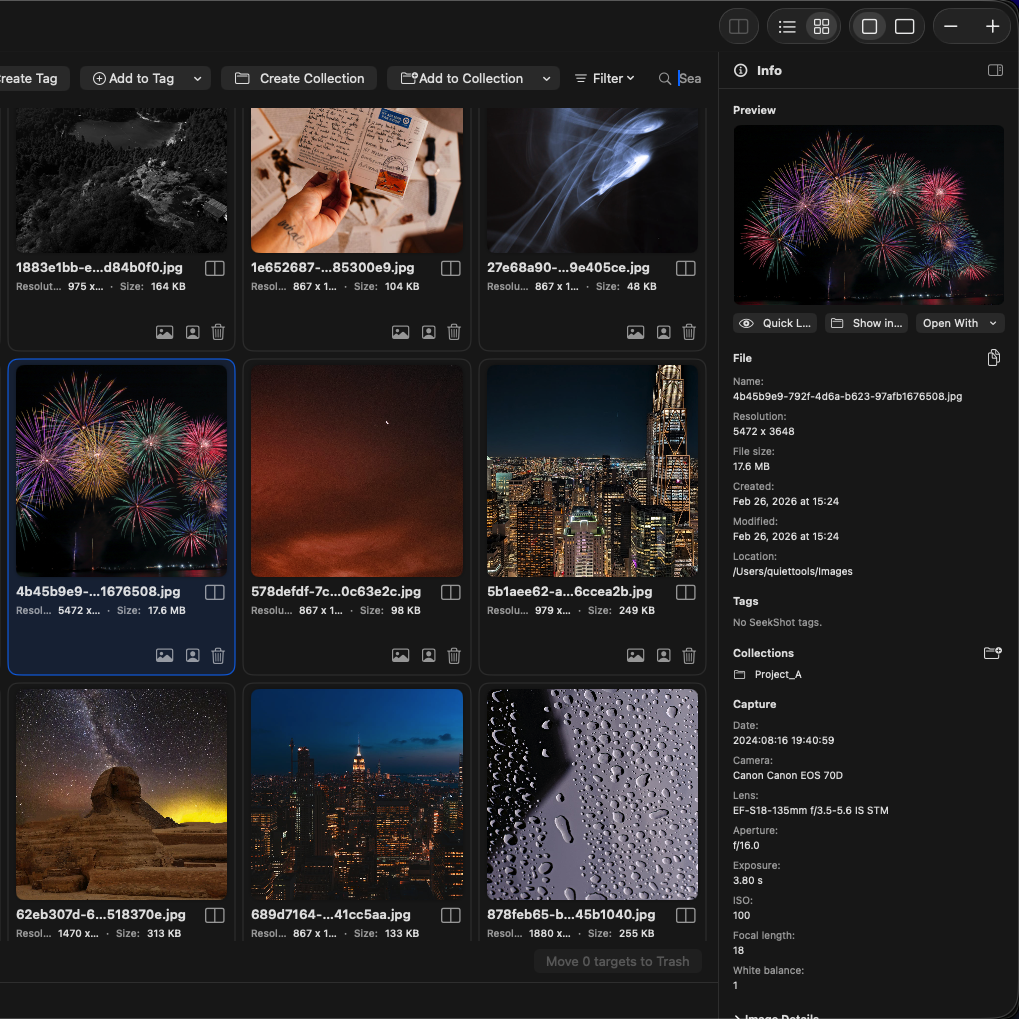This screenshot has height=1019, width=1019.
Task: Toggle the left sidebar panel icon
Action: (738, 26)
